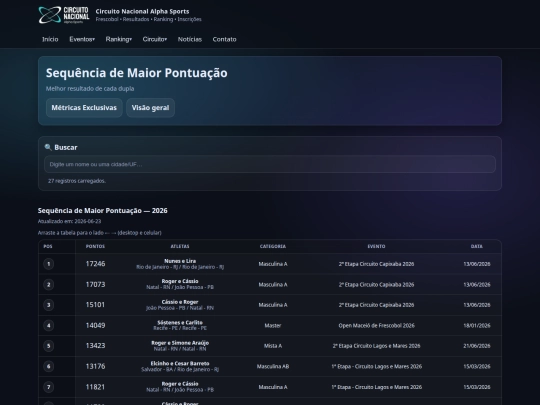
Task: Select the score 14049
Action: pos(95,325)
